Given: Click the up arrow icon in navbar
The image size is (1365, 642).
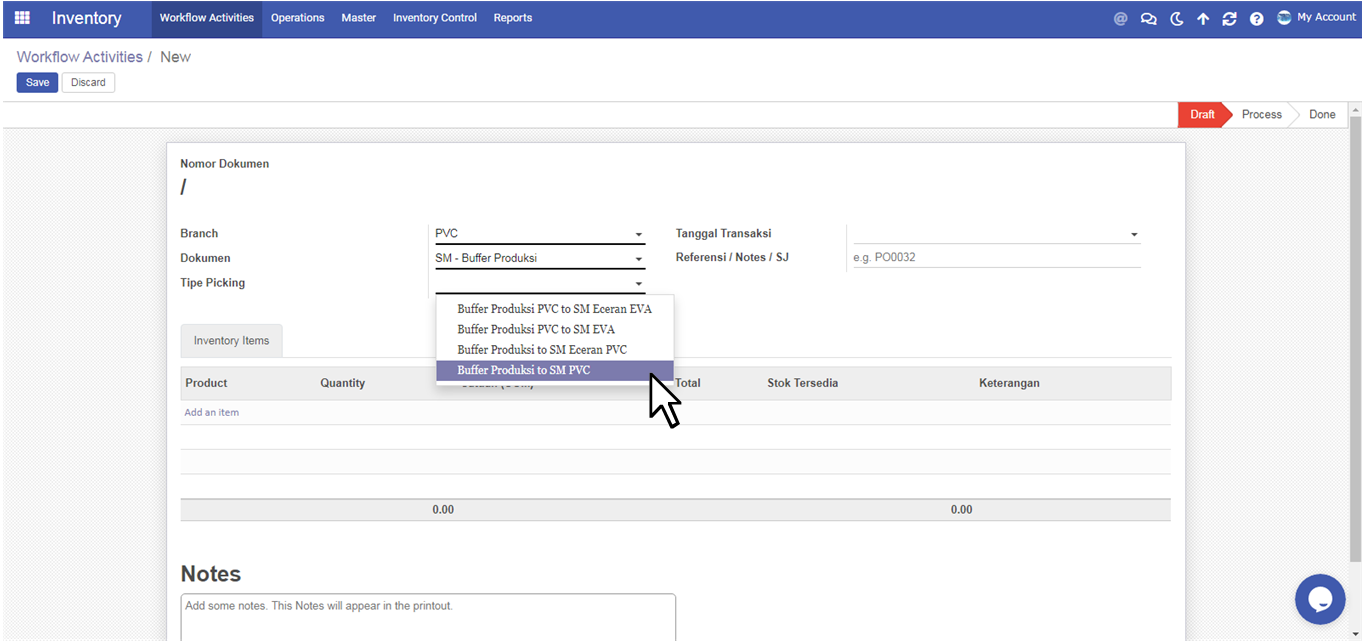Looking at the screenshot, I should pyautogui.click(x=1203, y=18).
